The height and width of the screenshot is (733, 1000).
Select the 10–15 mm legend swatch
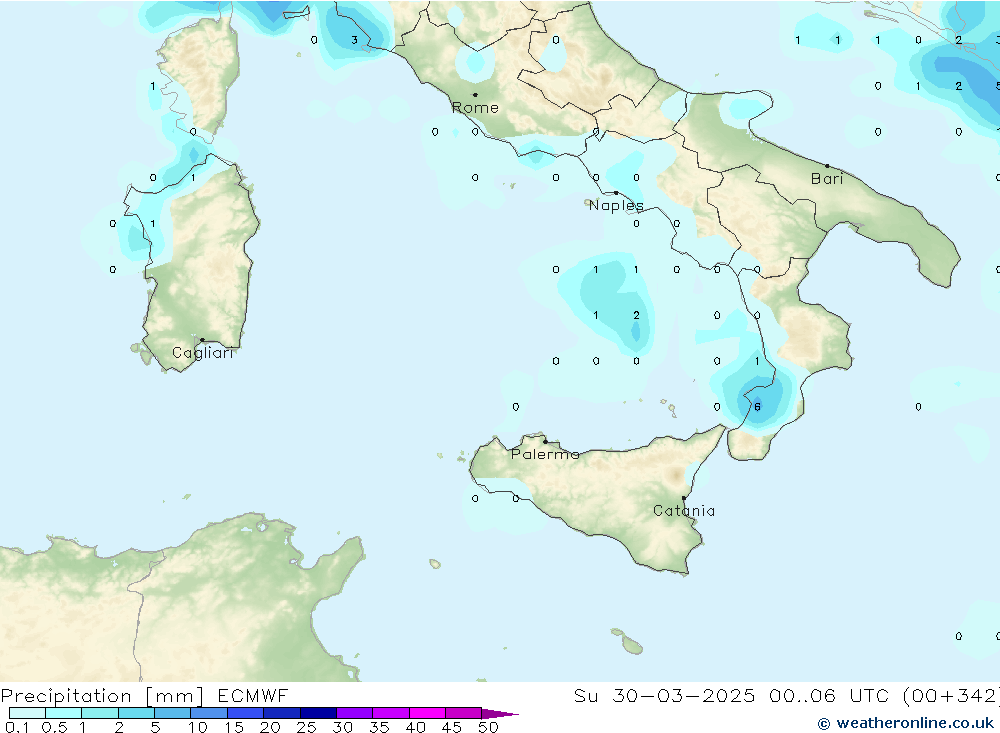[x=209, y=713]
